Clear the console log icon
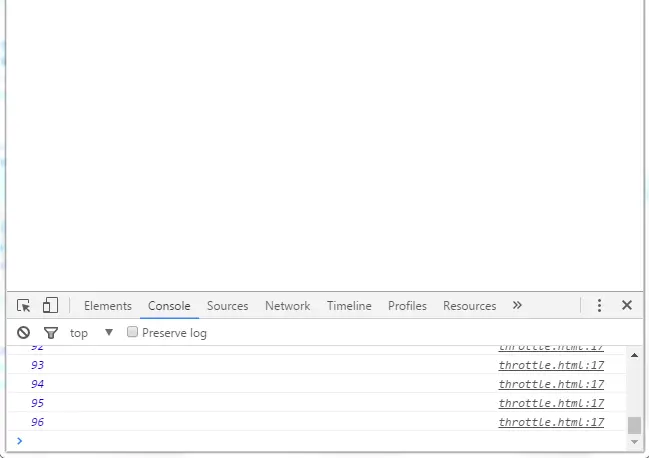The height and width of the screenshot is (458, 649). point(24,333)
